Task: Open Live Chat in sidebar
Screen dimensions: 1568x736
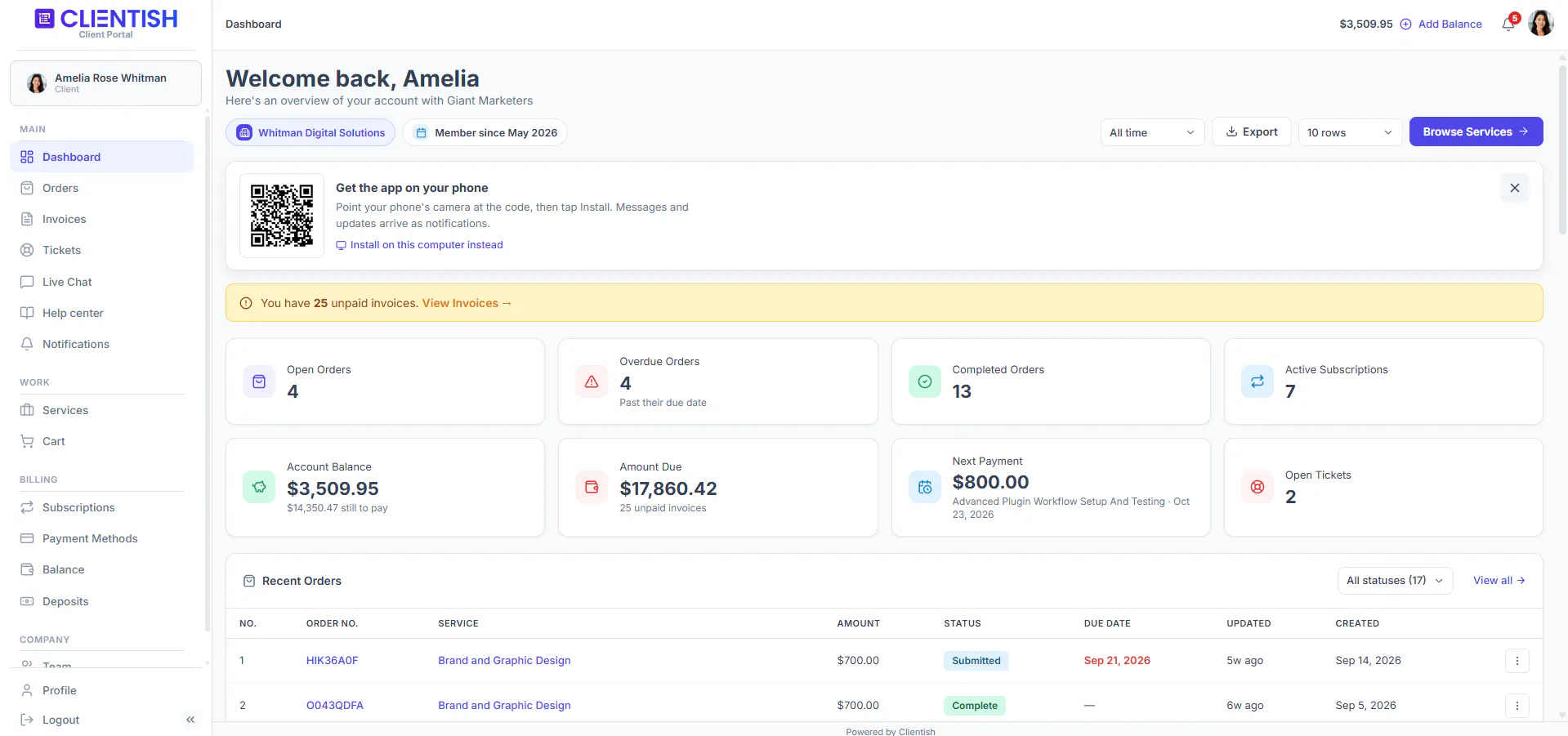Action: 101,282
